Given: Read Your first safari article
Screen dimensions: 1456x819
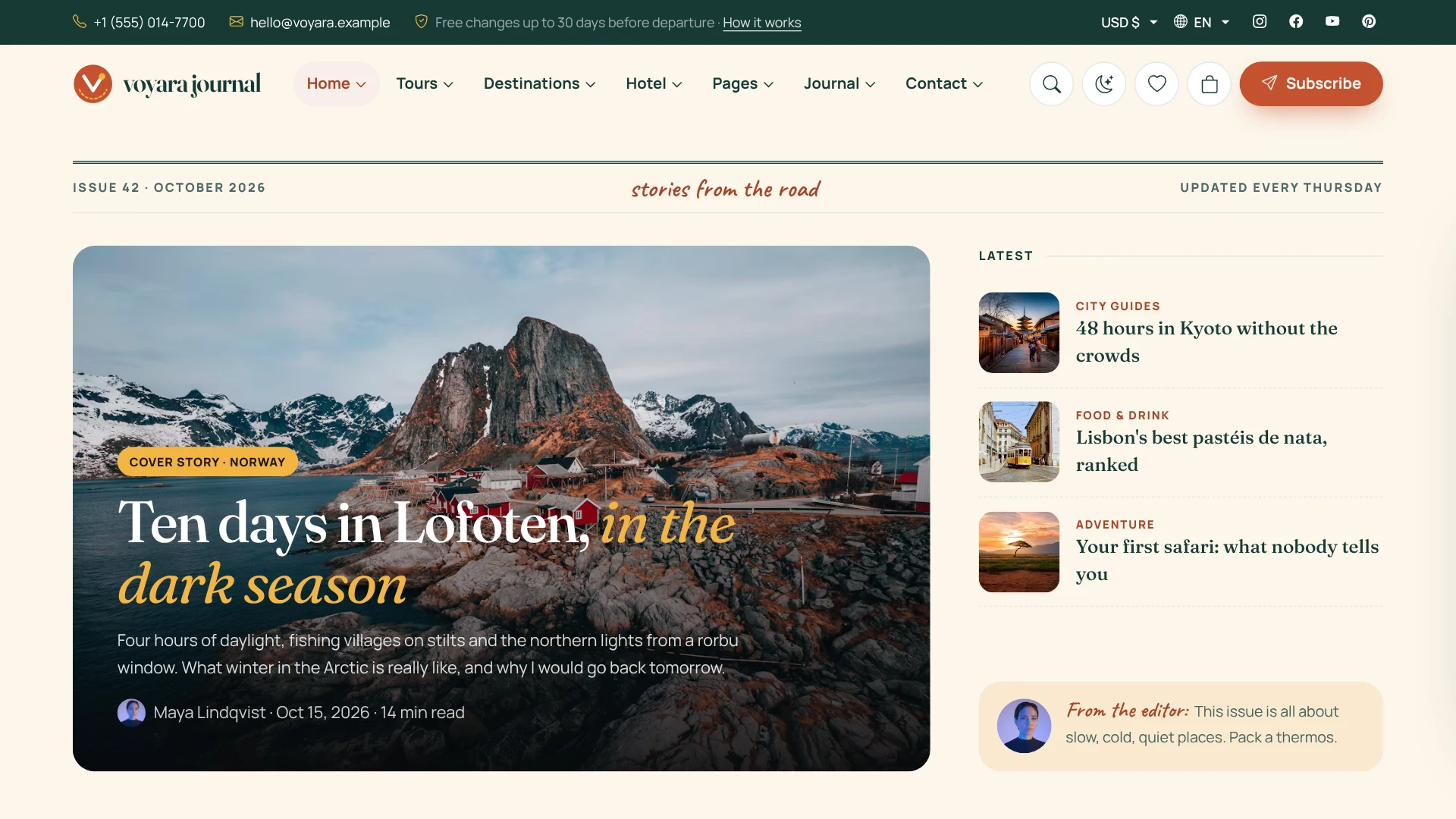Looking at the screenshot, I should (1227, 560).
